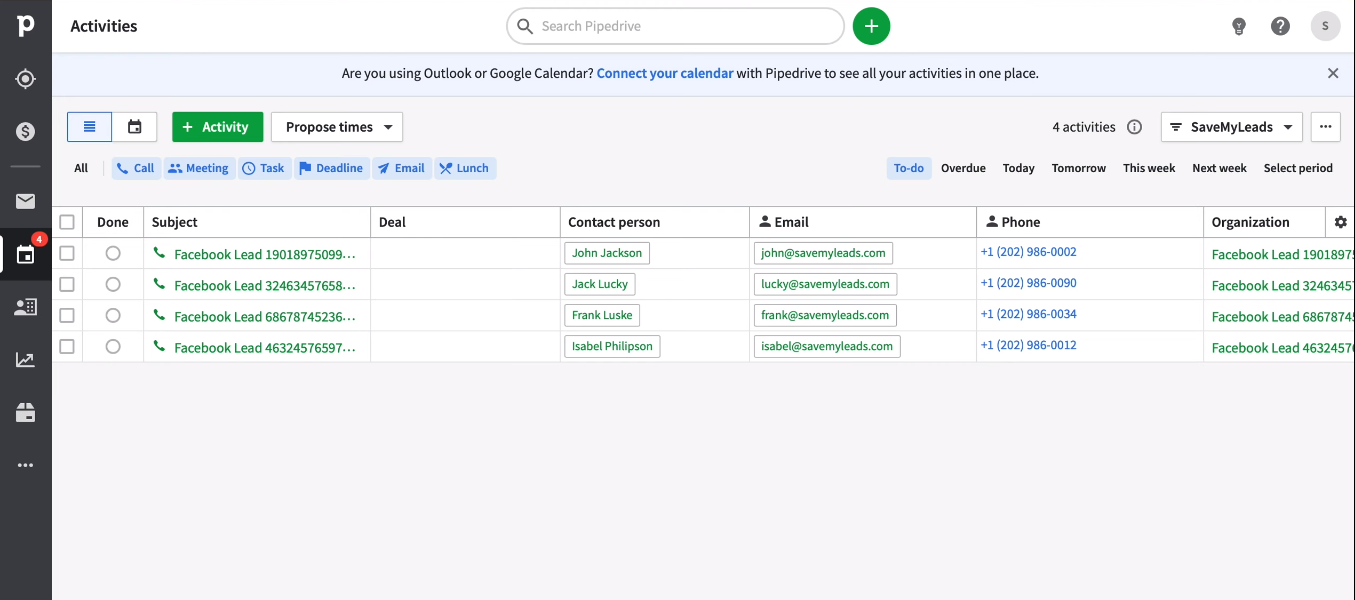The height and width of the screenshot is (600, 1355).
Task: Open the three-dot more options menu
Action: (1325, 127)
